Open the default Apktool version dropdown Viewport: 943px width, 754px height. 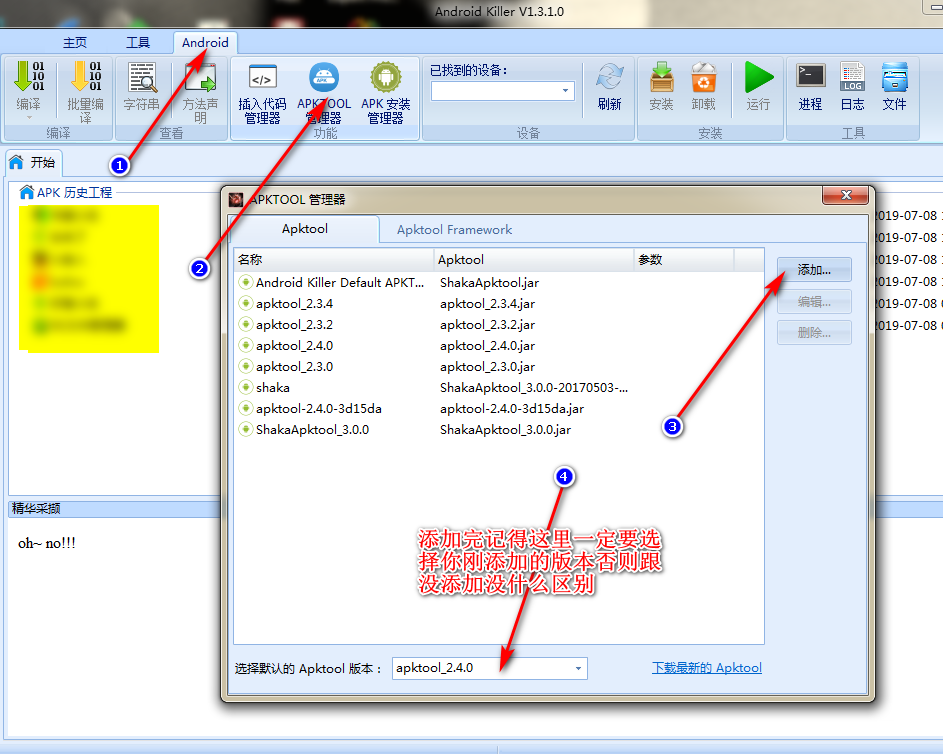(x=578, y=668)
